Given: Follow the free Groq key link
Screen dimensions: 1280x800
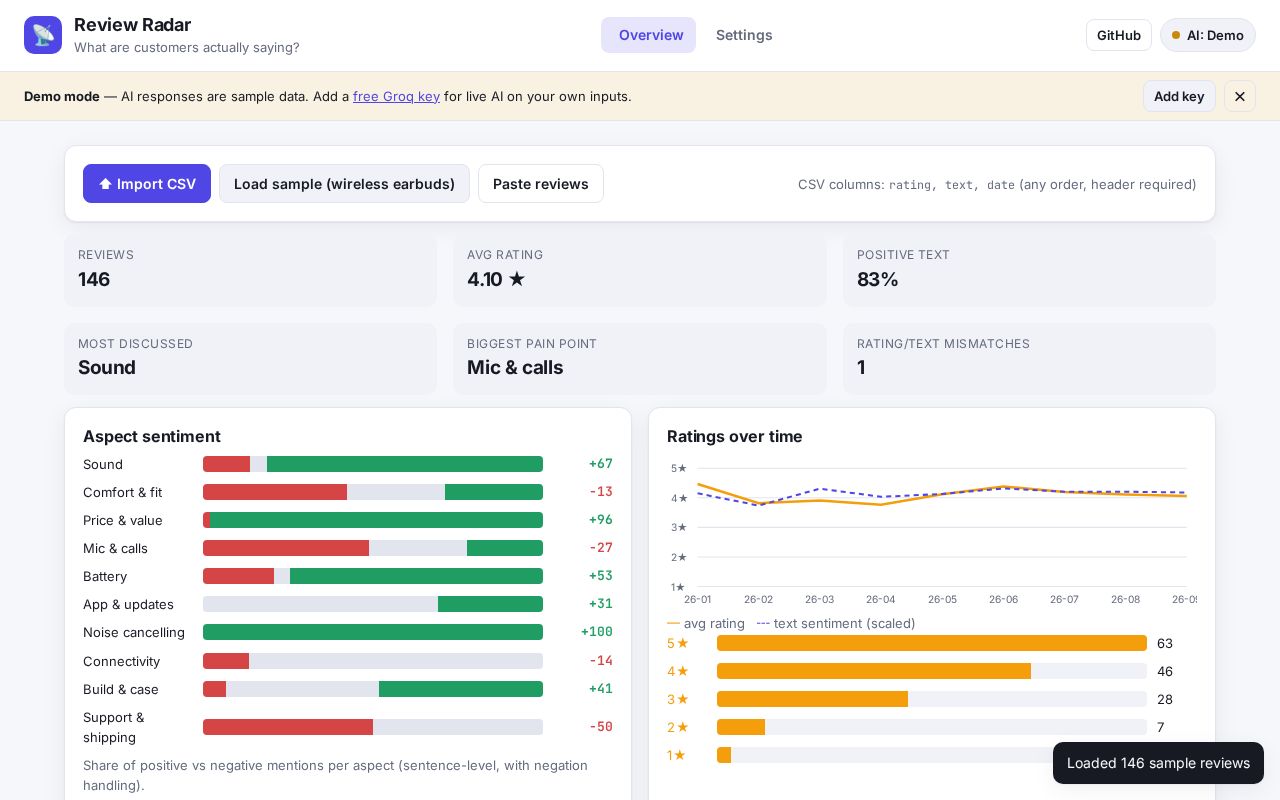Looking at the screenshot, I should pyautogui.click(x=396, y=96).
